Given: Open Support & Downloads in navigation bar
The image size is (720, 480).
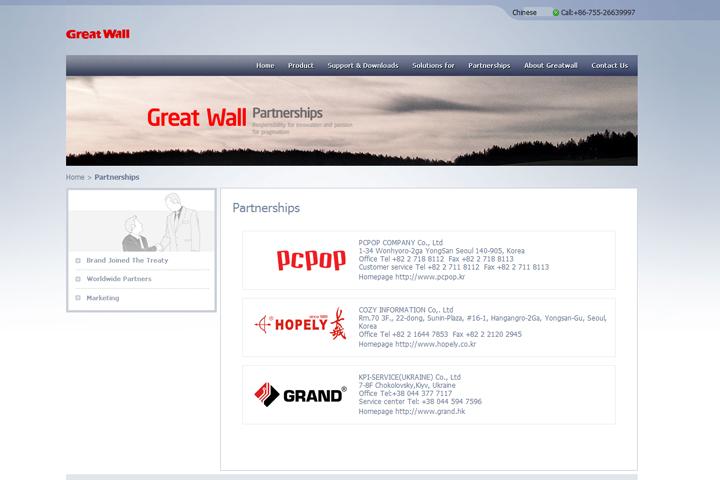Looking at the screenshot, I should pos(363,66).
